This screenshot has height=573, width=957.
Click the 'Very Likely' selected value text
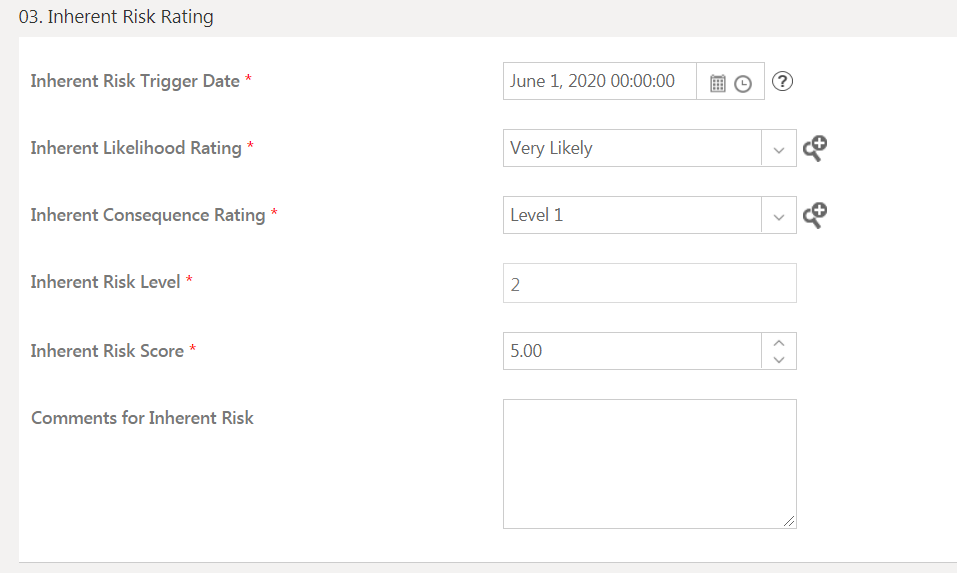click(x=551, y=148)
